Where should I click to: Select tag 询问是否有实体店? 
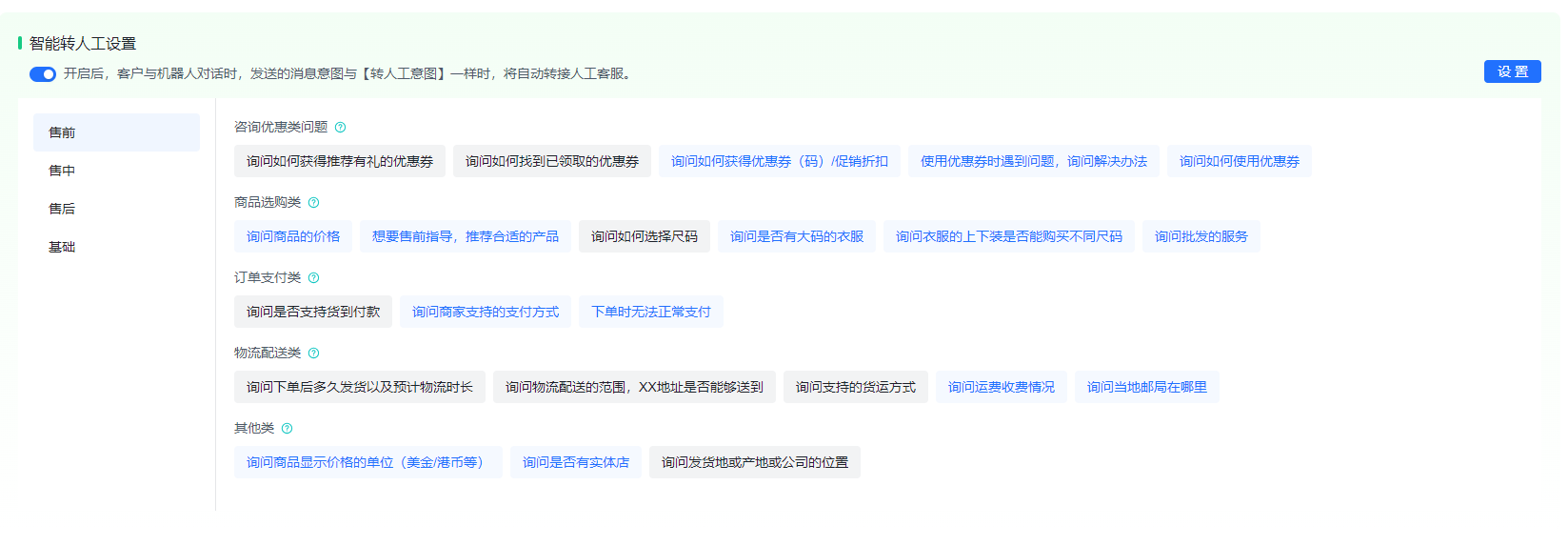[x=576, y=462]
